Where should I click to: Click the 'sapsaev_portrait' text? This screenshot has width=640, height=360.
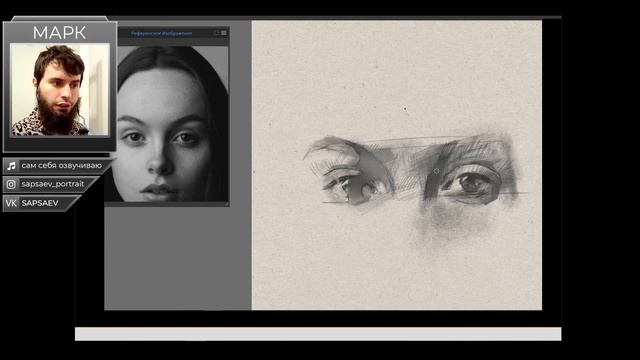(53, 184)
